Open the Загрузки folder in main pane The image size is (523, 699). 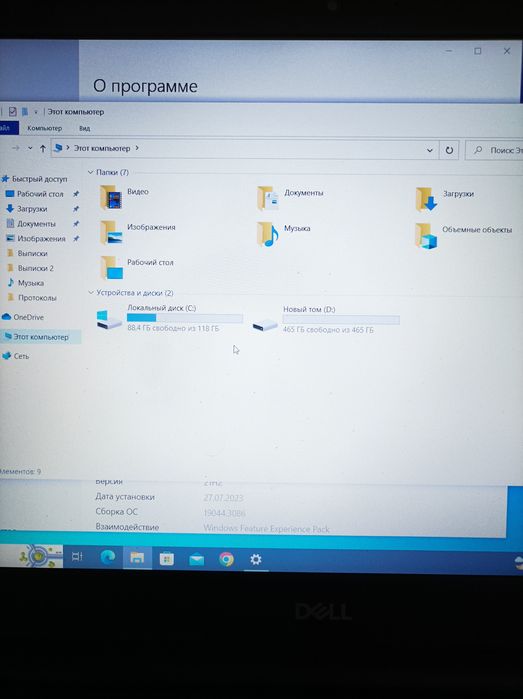[x=445, y=199]
